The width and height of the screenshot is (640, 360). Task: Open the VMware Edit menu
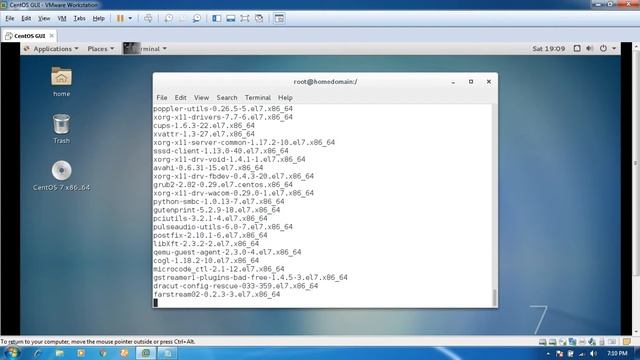26,18
